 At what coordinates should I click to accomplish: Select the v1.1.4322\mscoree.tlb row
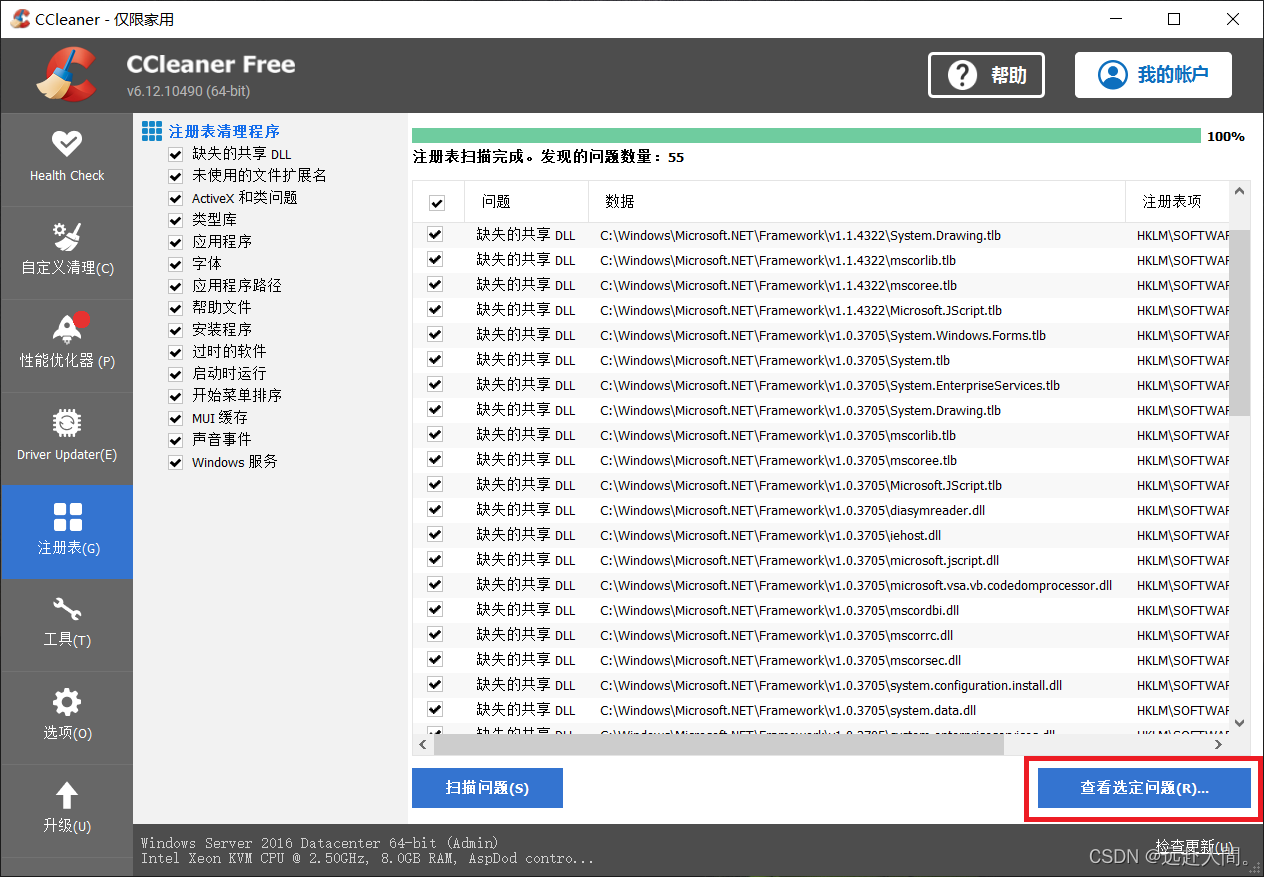click(821, 285)
